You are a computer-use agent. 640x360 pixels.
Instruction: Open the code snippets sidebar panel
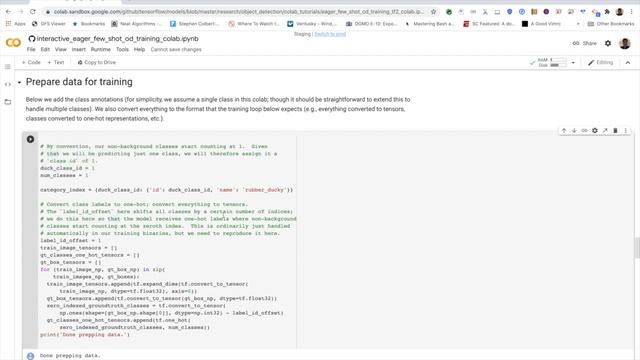click(x=8, y=84)
